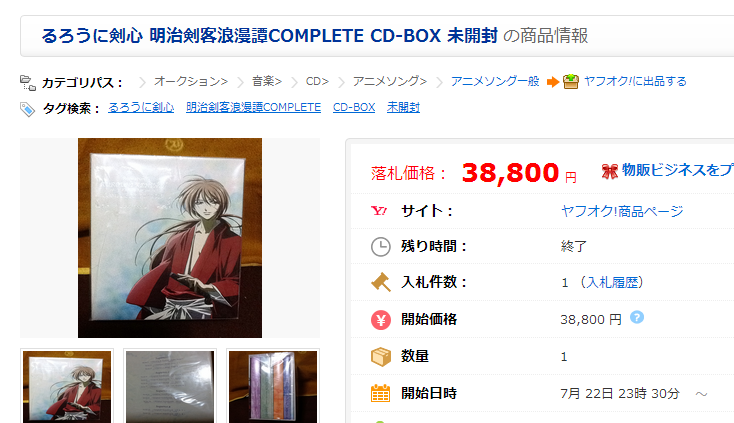Click the CD-BOX tag link
734x423 pixels.
354,108
